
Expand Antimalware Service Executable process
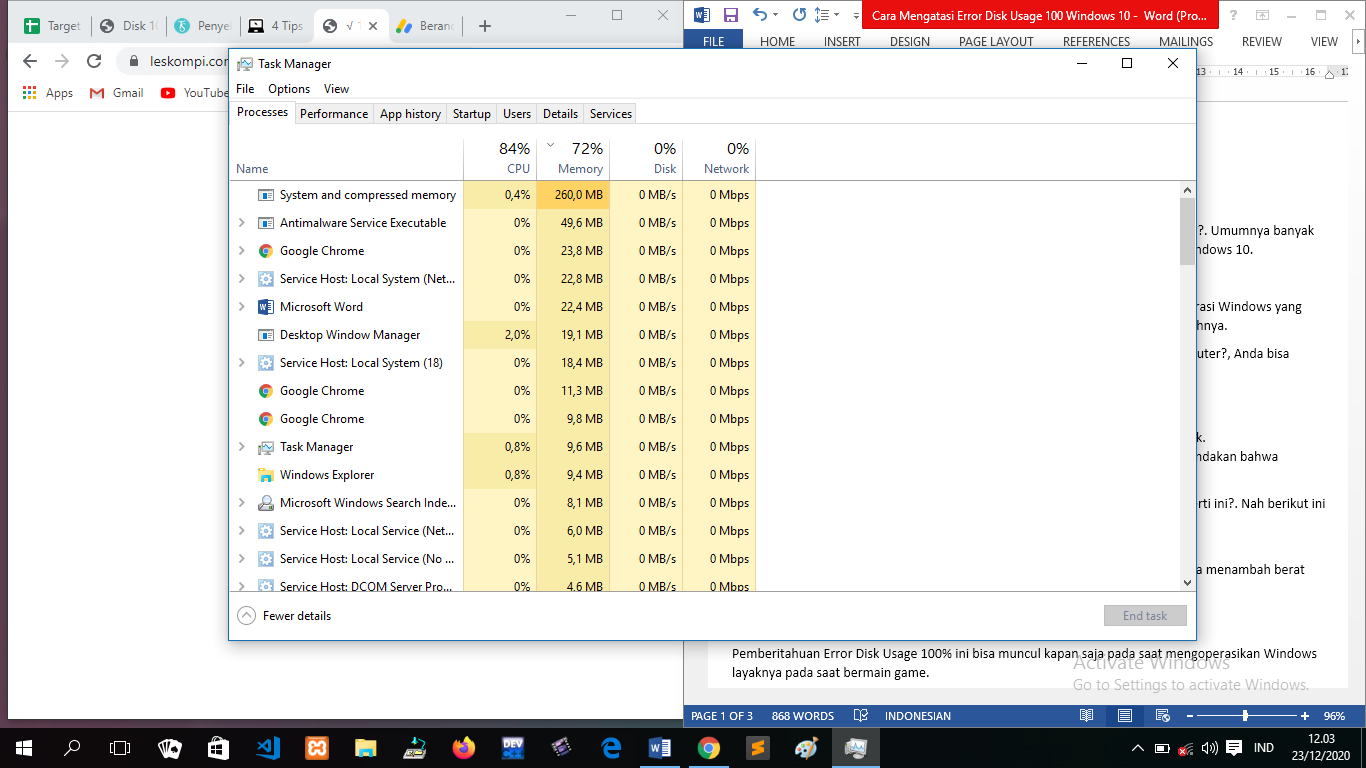point(241,223)
